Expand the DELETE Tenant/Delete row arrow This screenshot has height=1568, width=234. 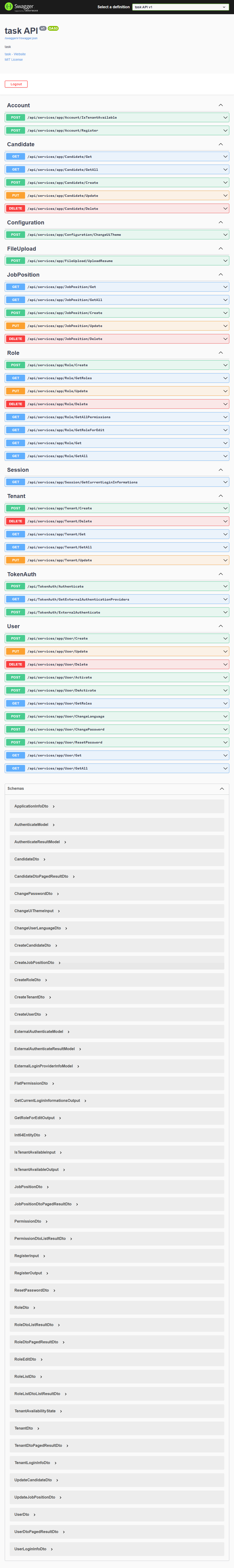(x=225, y=521)
